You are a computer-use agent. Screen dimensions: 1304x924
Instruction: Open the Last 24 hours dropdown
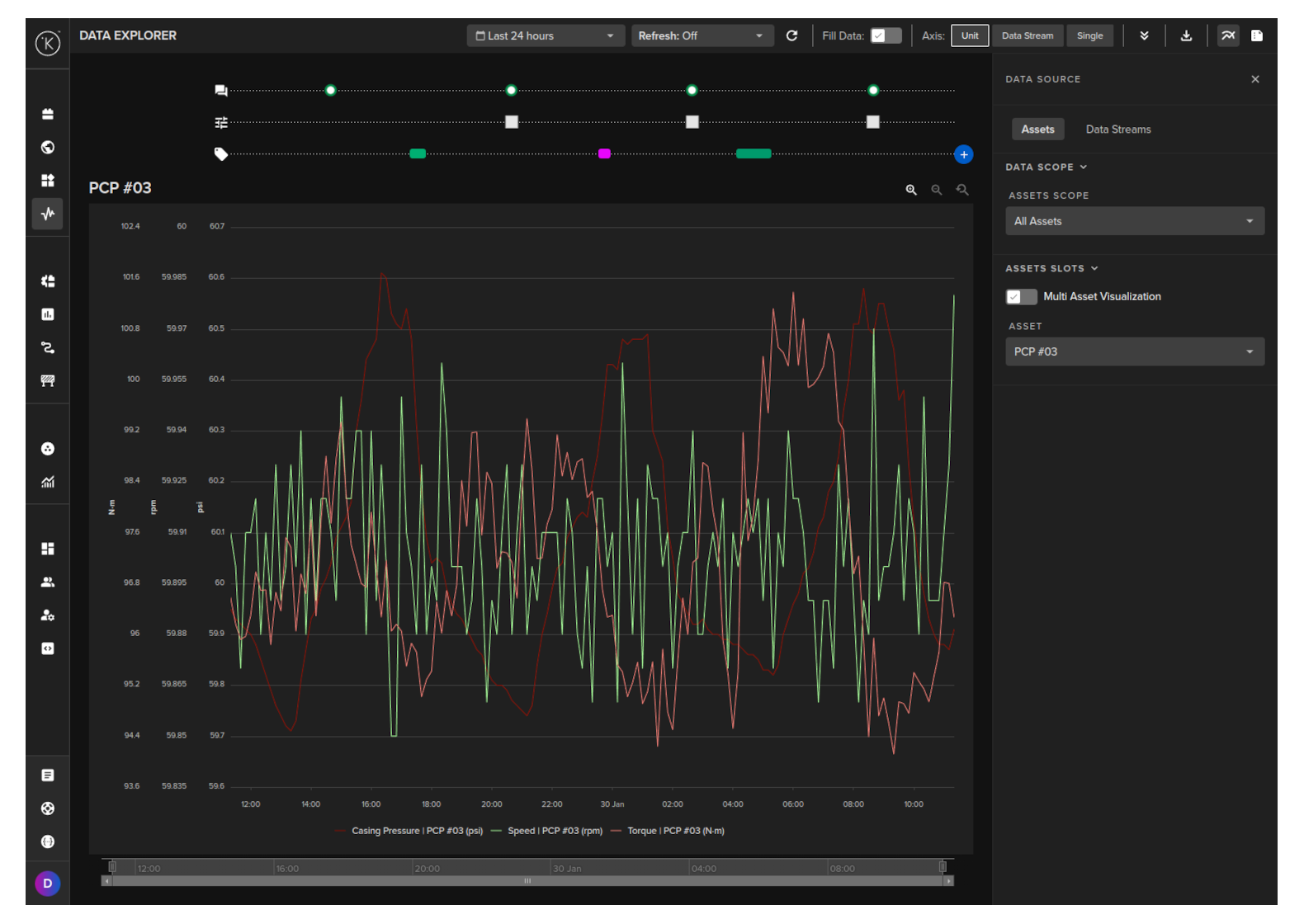[x=545, y=35]
